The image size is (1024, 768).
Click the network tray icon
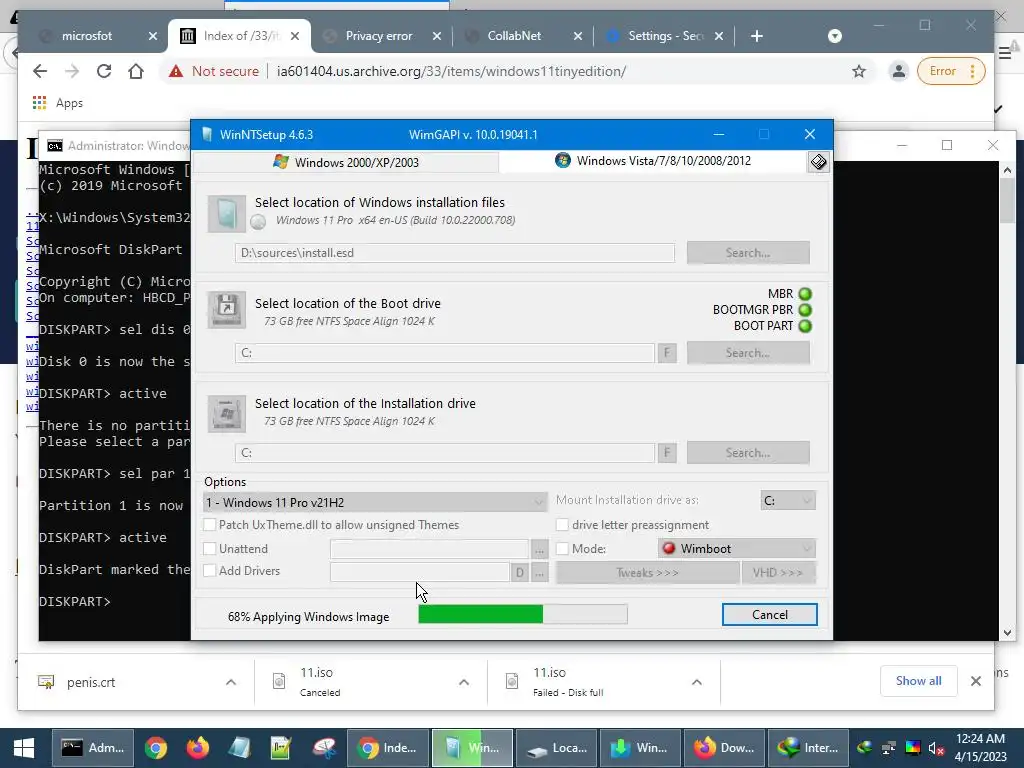click(x=888, y=748)
